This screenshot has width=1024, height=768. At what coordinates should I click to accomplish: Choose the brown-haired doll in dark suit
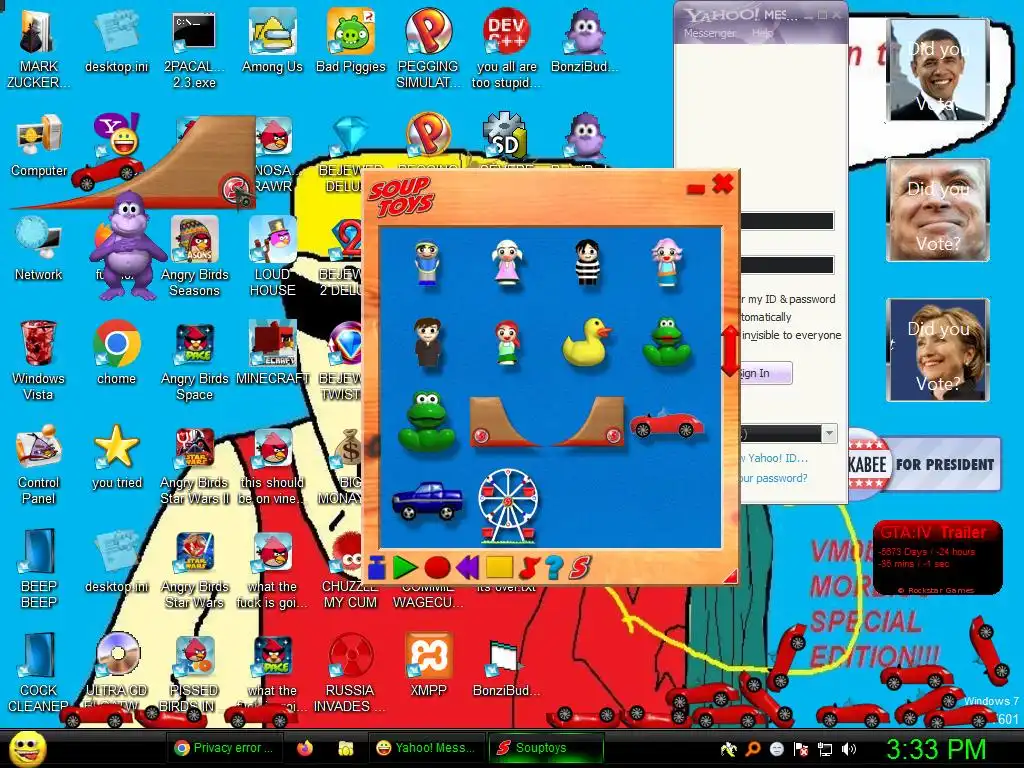pos(428,342)
